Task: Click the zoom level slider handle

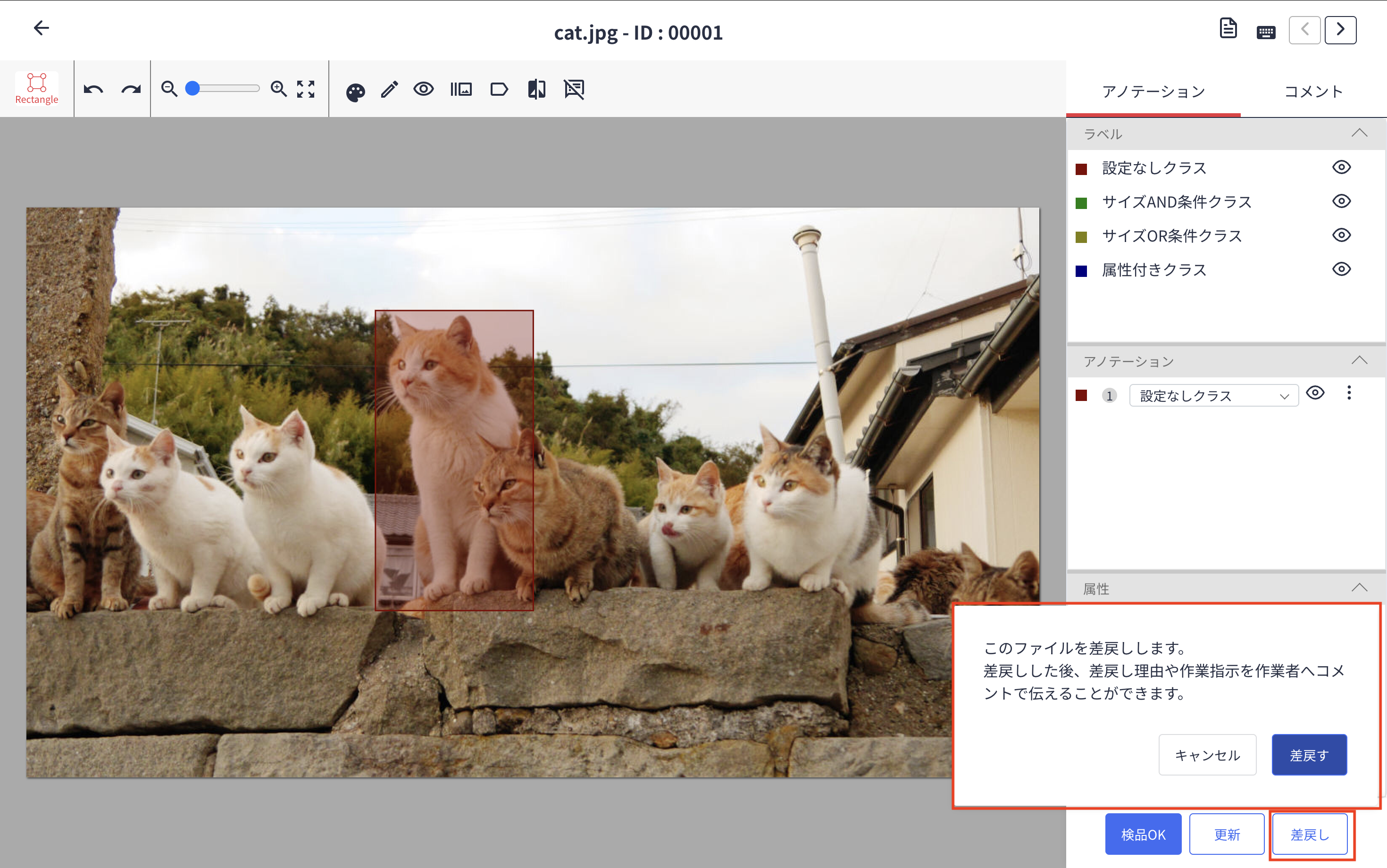Action: coord(193,88)
